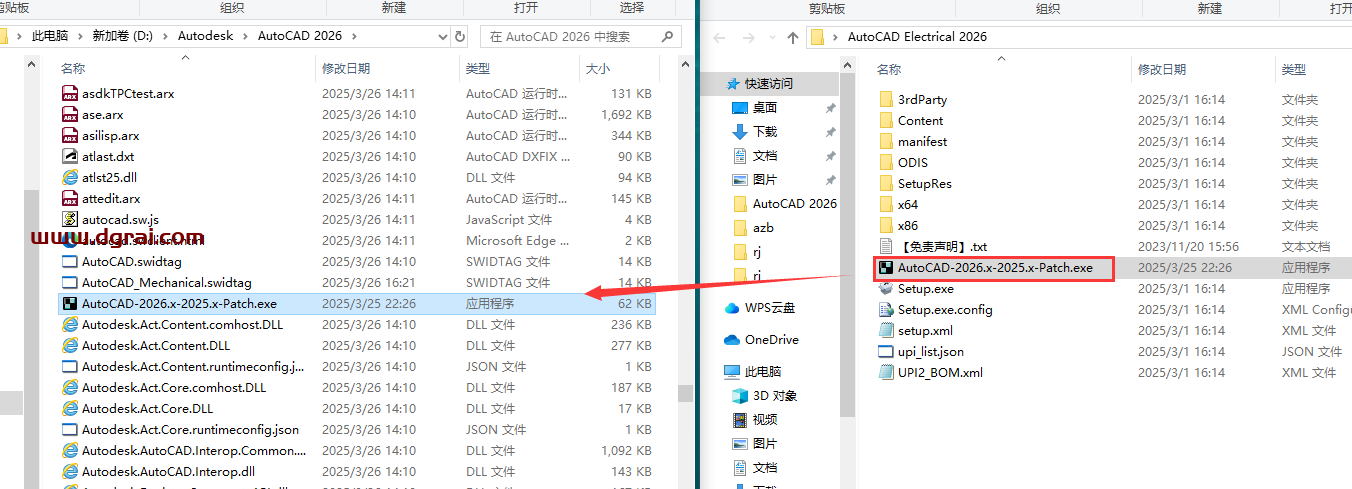Select the AutoCAD.swidtag file icon
This screenshot has width=1352, height=489.
tap(70, 261)
